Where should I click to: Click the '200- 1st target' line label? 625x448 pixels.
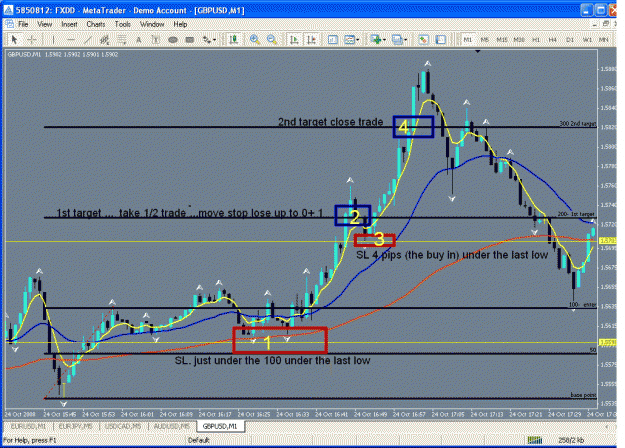(x=576, y=214)
